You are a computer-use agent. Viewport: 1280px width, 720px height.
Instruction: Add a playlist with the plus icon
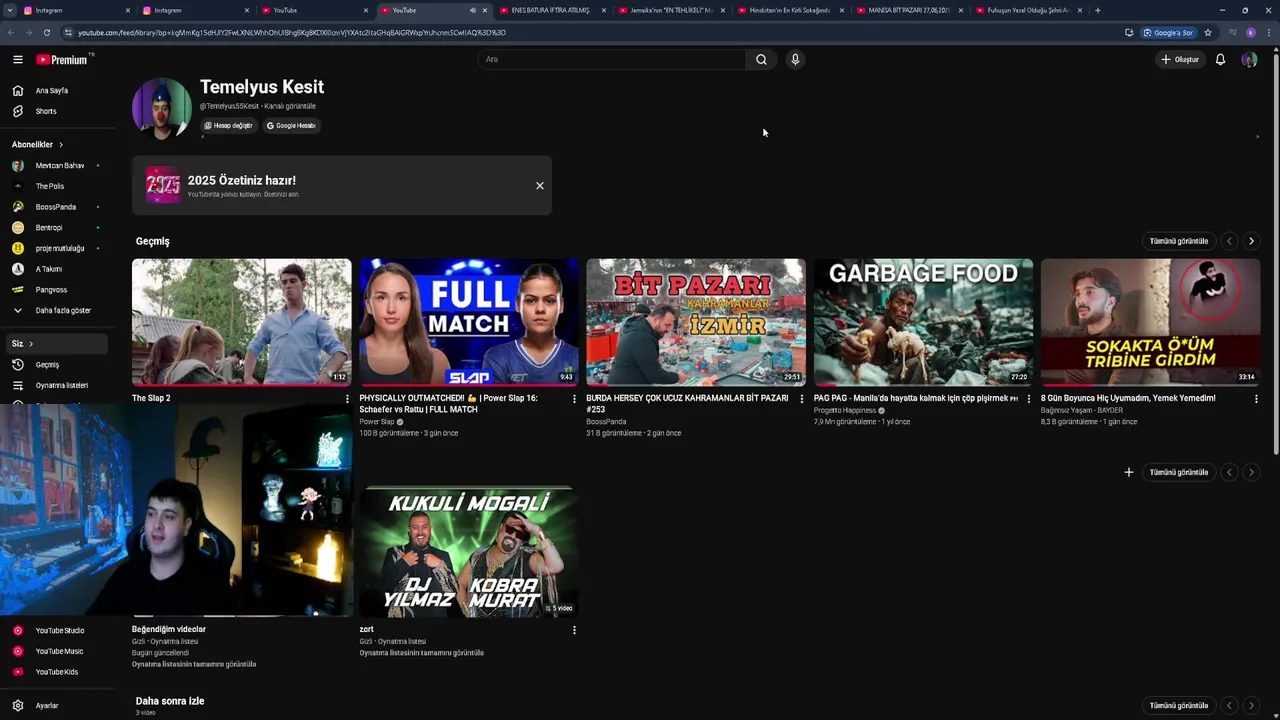[x=1129, y=472]
